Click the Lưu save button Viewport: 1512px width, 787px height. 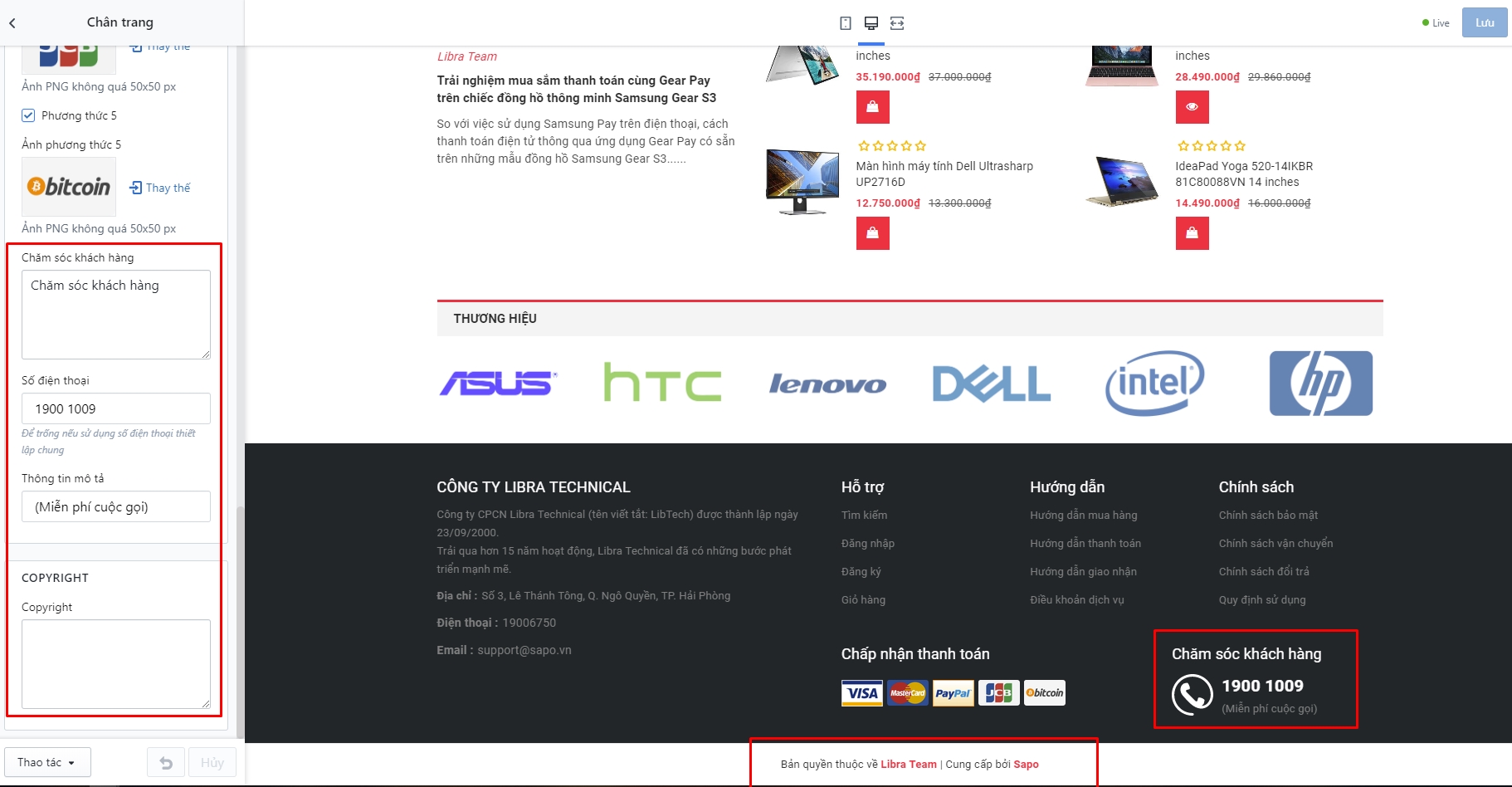[x=1485, y=23]
